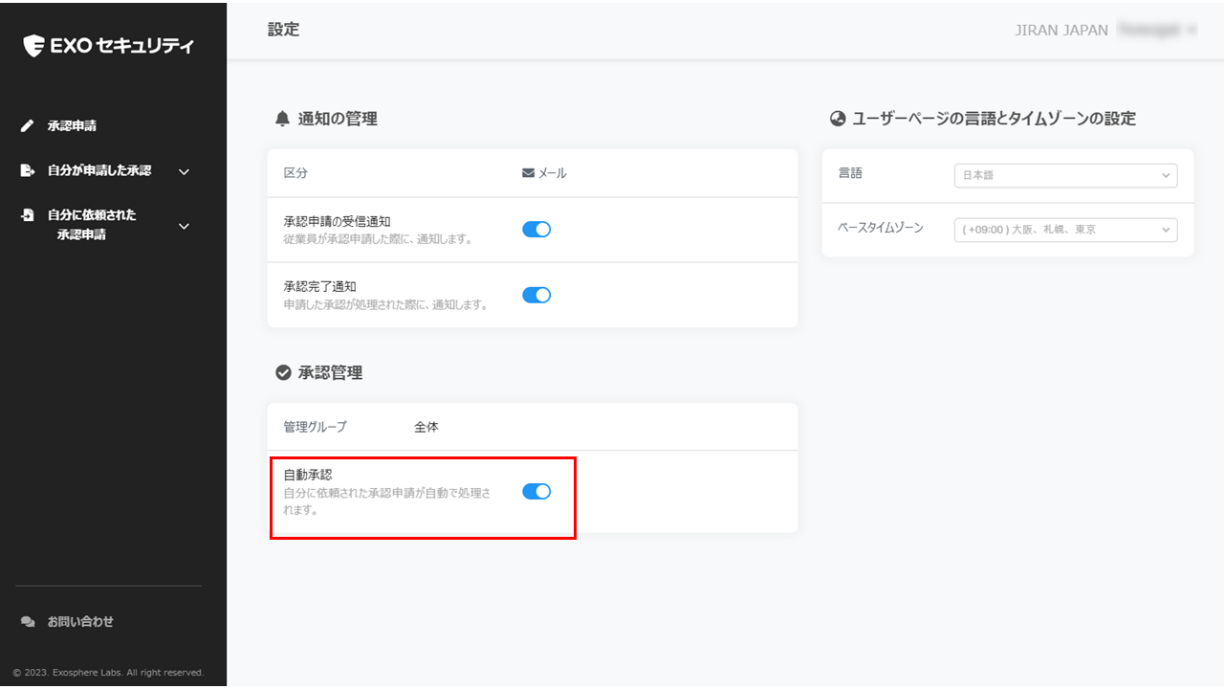Expand the 自分が申請した承認 chevron
The image size is (1224, 689).
tap(184, 172)
